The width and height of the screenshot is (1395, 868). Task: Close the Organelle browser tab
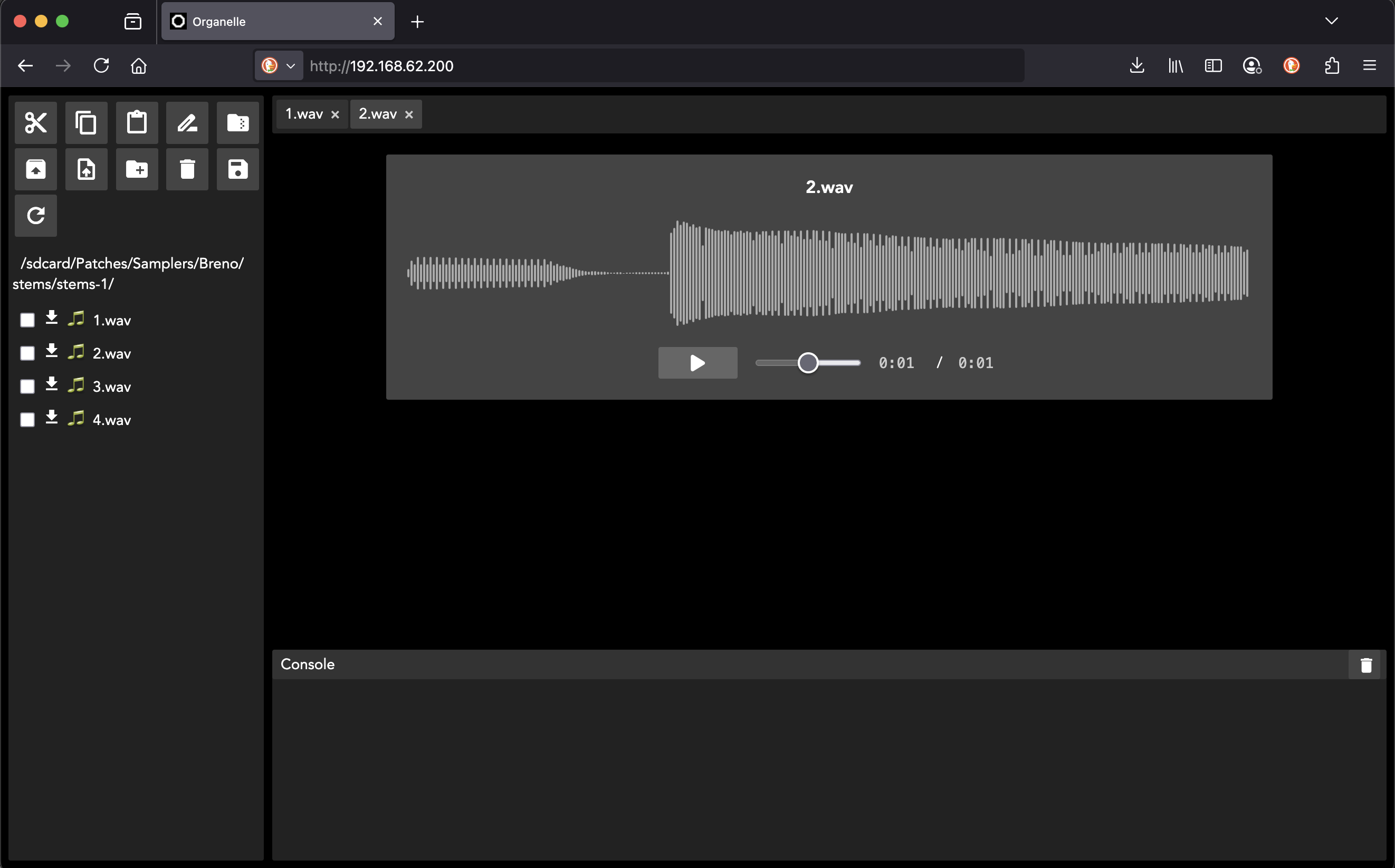click(377, 21)
